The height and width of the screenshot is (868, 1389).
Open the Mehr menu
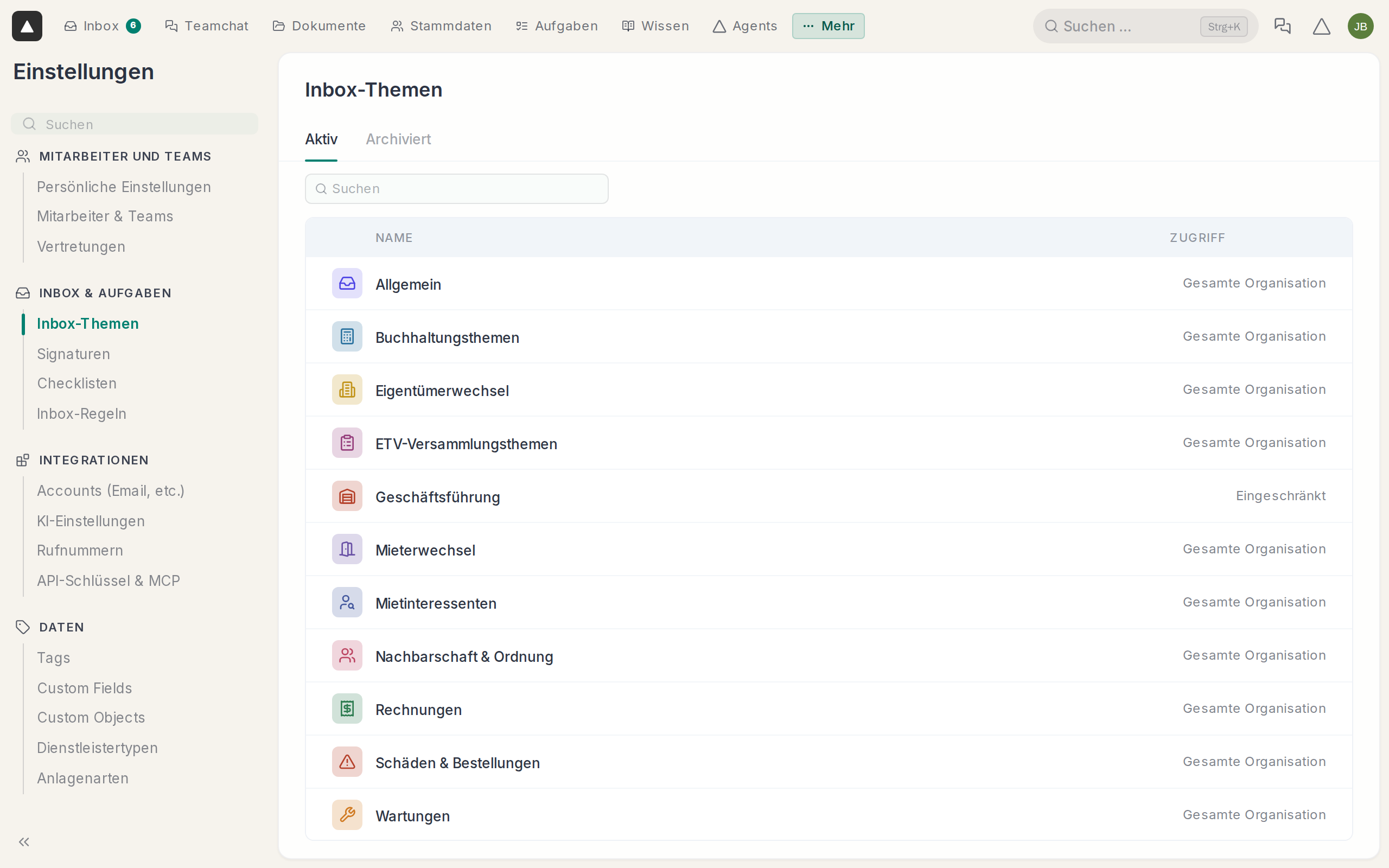[828, 26]
